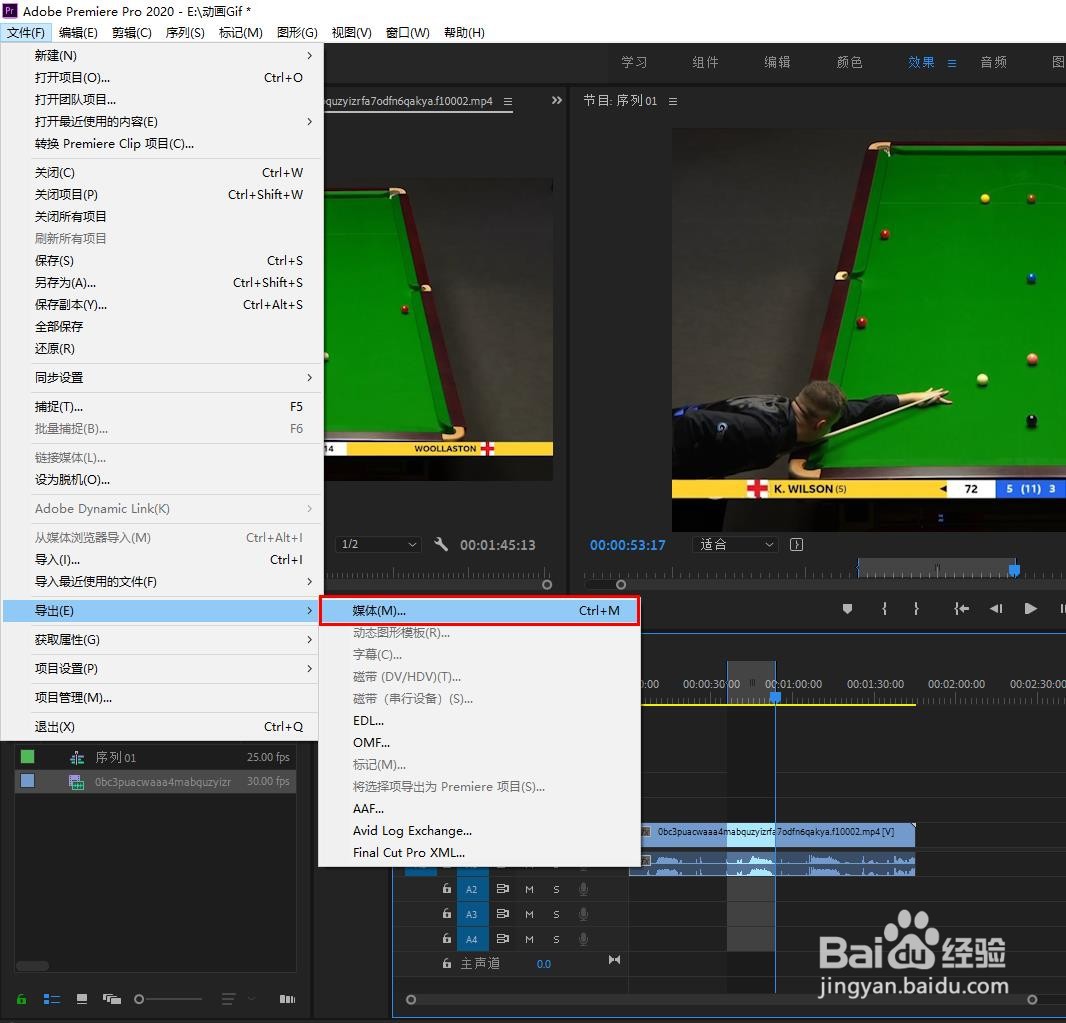Solo track A2 with S button
Viewport: 1066px width, 1023px height.
[556, 889]
